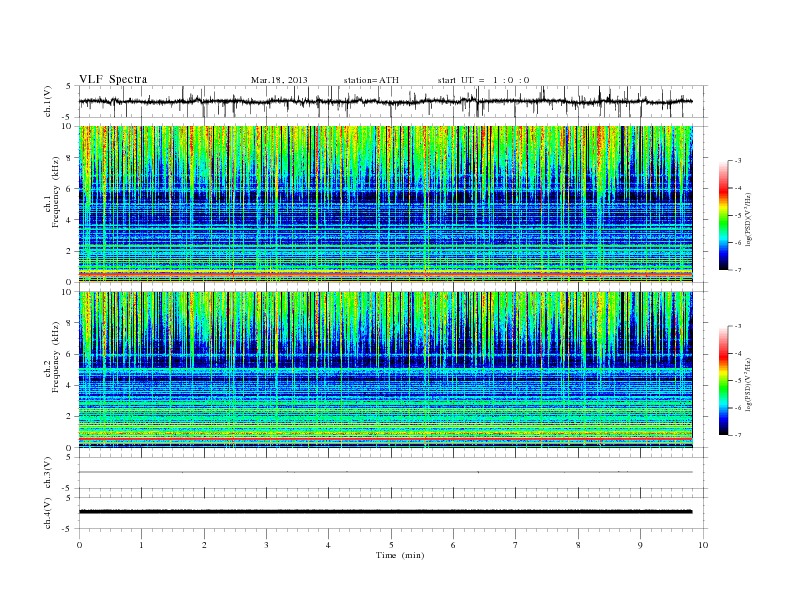Click the "start UT = 1:0:0" text
Screen dimensions: 792x612
click(483, 80)
